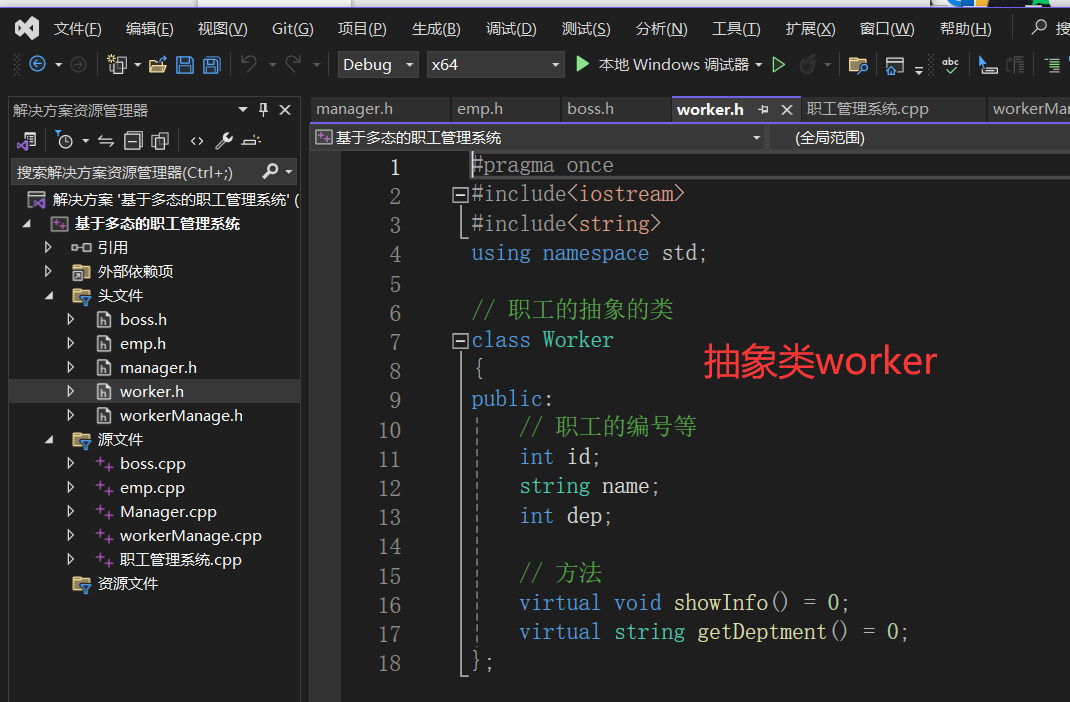Click sync with active document icon
This screenshot has width=1070, height=702.
[x=106, y=141]
